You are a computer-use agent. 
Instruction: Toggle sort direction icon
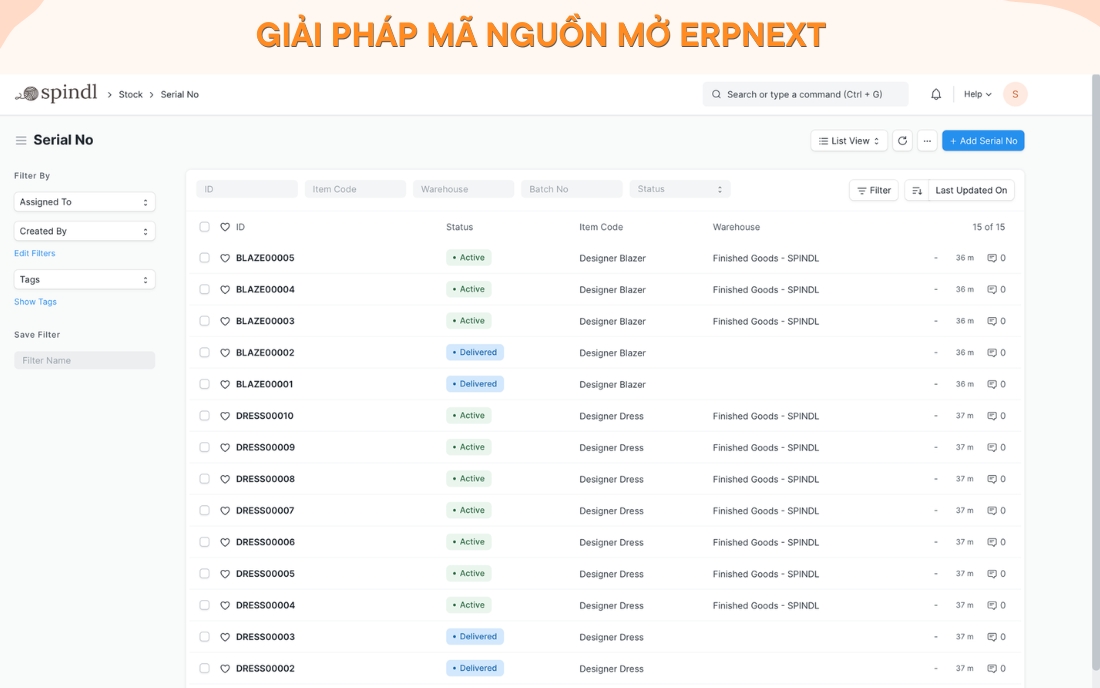coord(916,190)
